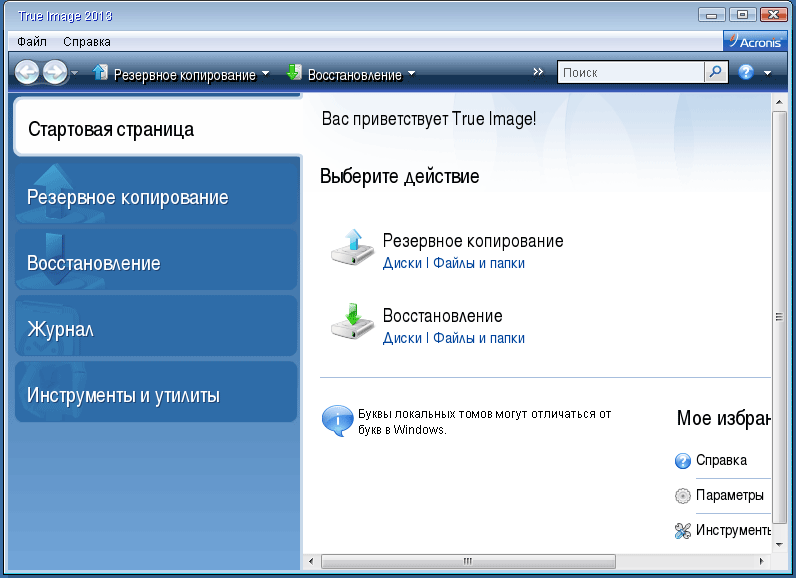Open Справка in Мое избранное

point(721,460)
